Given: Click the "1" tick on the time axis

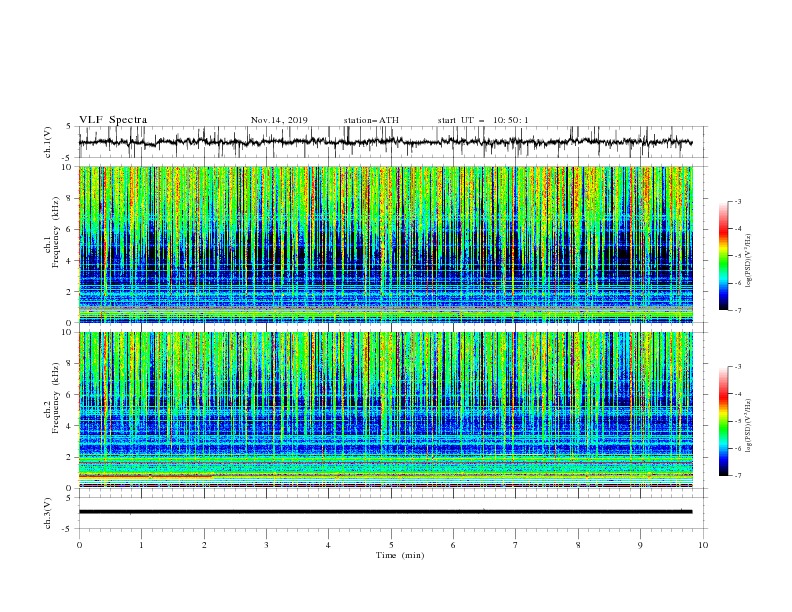Looking at the screenshot, I should 141,545.
